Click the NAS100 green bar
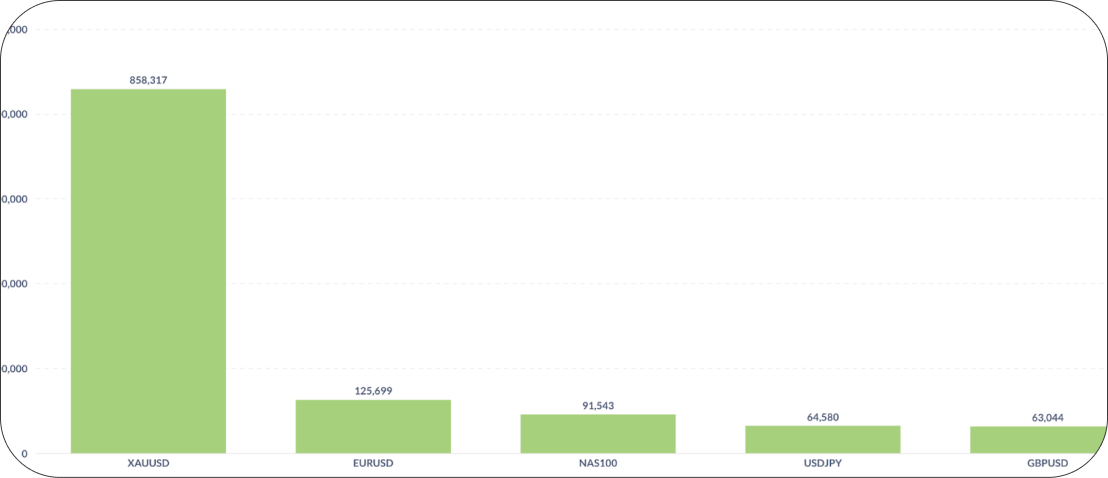The width and height of the screenshot is (1108, 478). [x=598, y=433]
